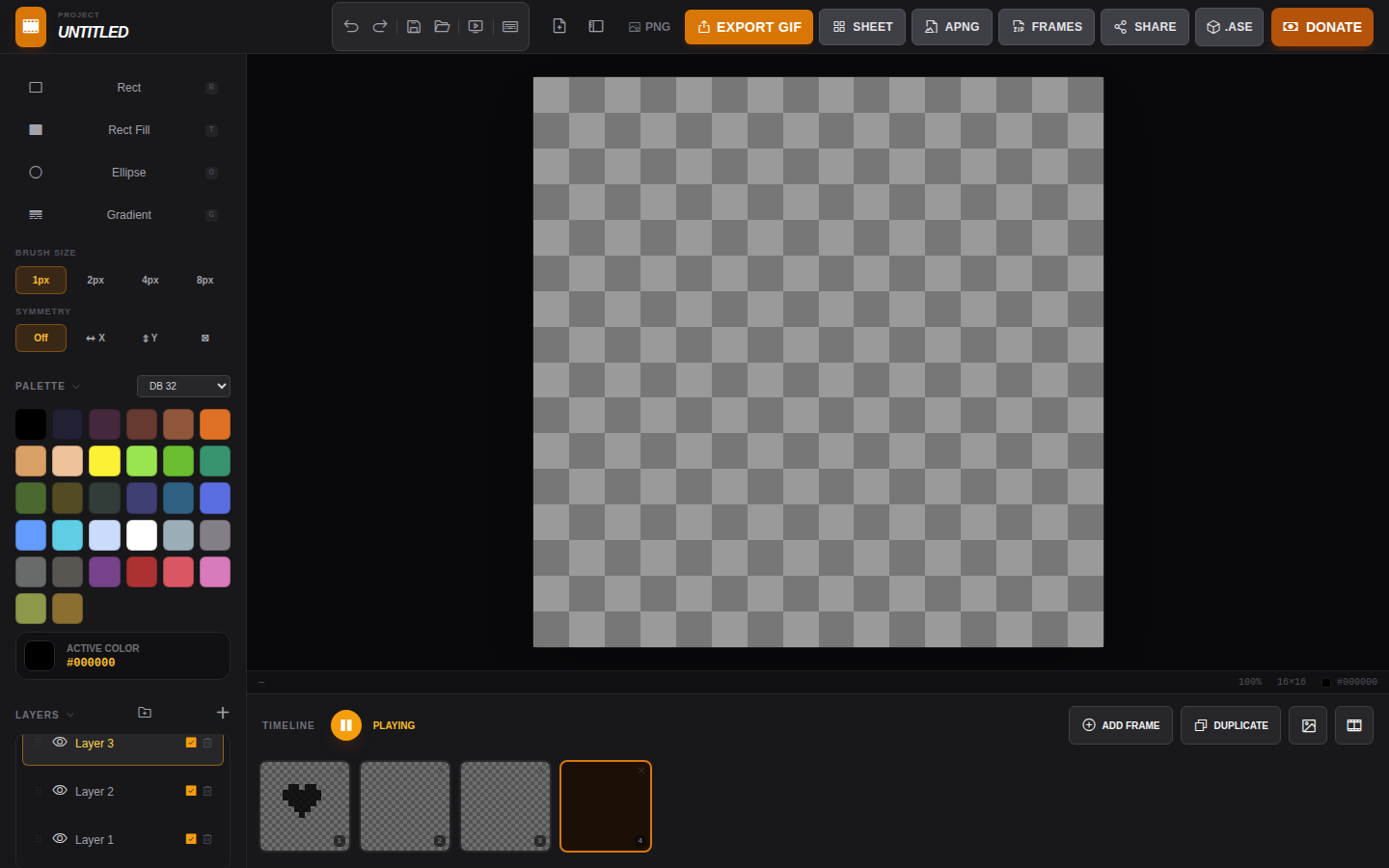Click the UNTITLED project name
The image size is (1389, 868).
(x=94, y=32)
